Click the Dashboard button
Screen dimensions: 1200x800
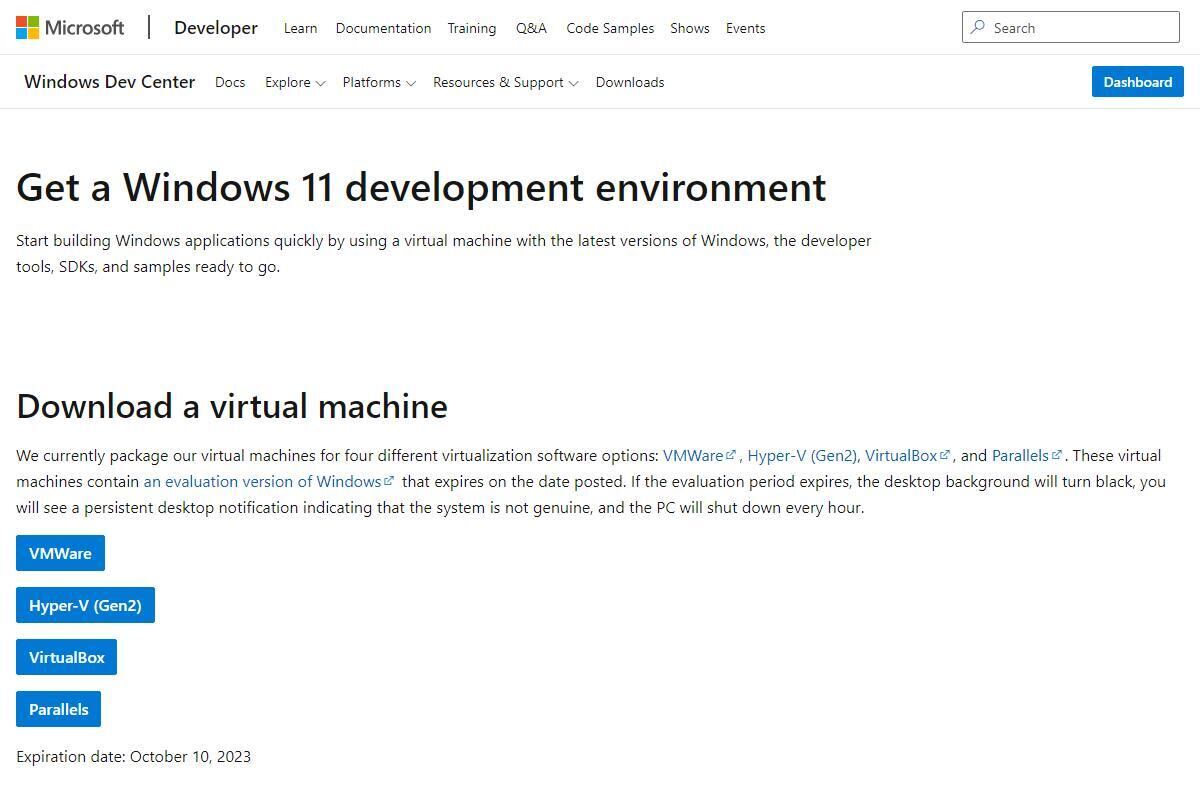(x=1138, y=82)
